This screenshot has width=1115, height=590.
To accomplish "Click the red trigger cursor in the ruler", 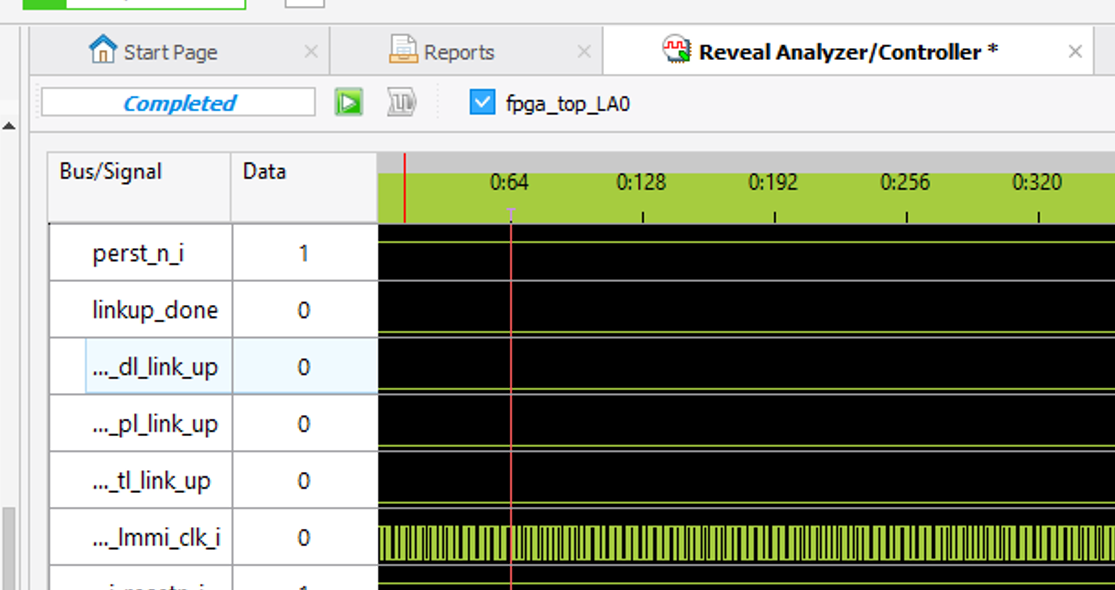I will click(405, 188).
